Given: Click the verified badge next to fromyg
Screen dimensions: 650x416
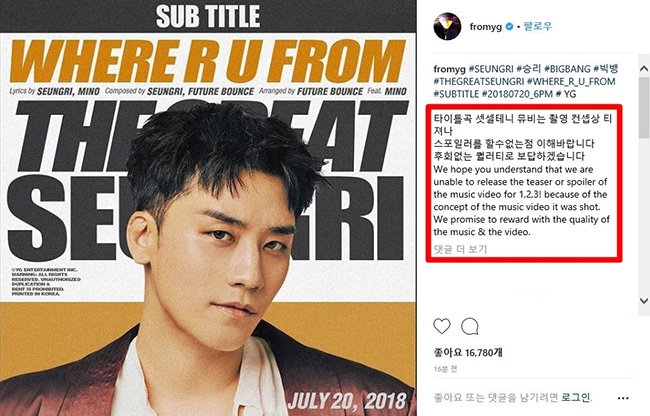Looking at the screenshot, I should 509,27.
